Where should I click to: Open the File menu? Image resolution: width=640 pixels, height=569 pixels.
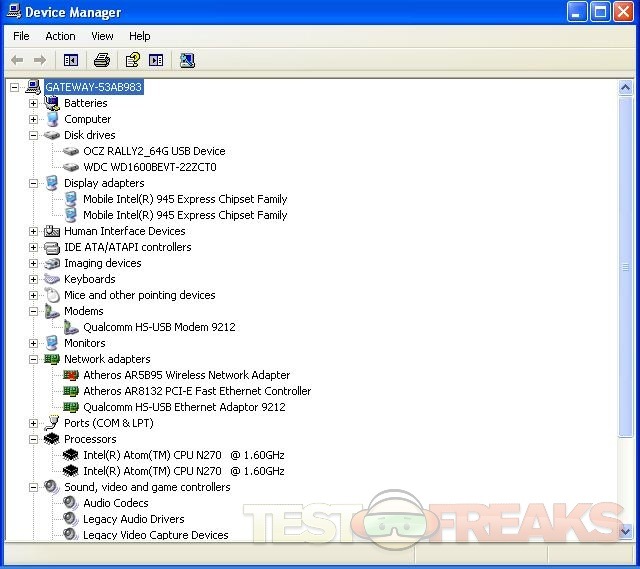pyautogui.click(x=21, y=36)
